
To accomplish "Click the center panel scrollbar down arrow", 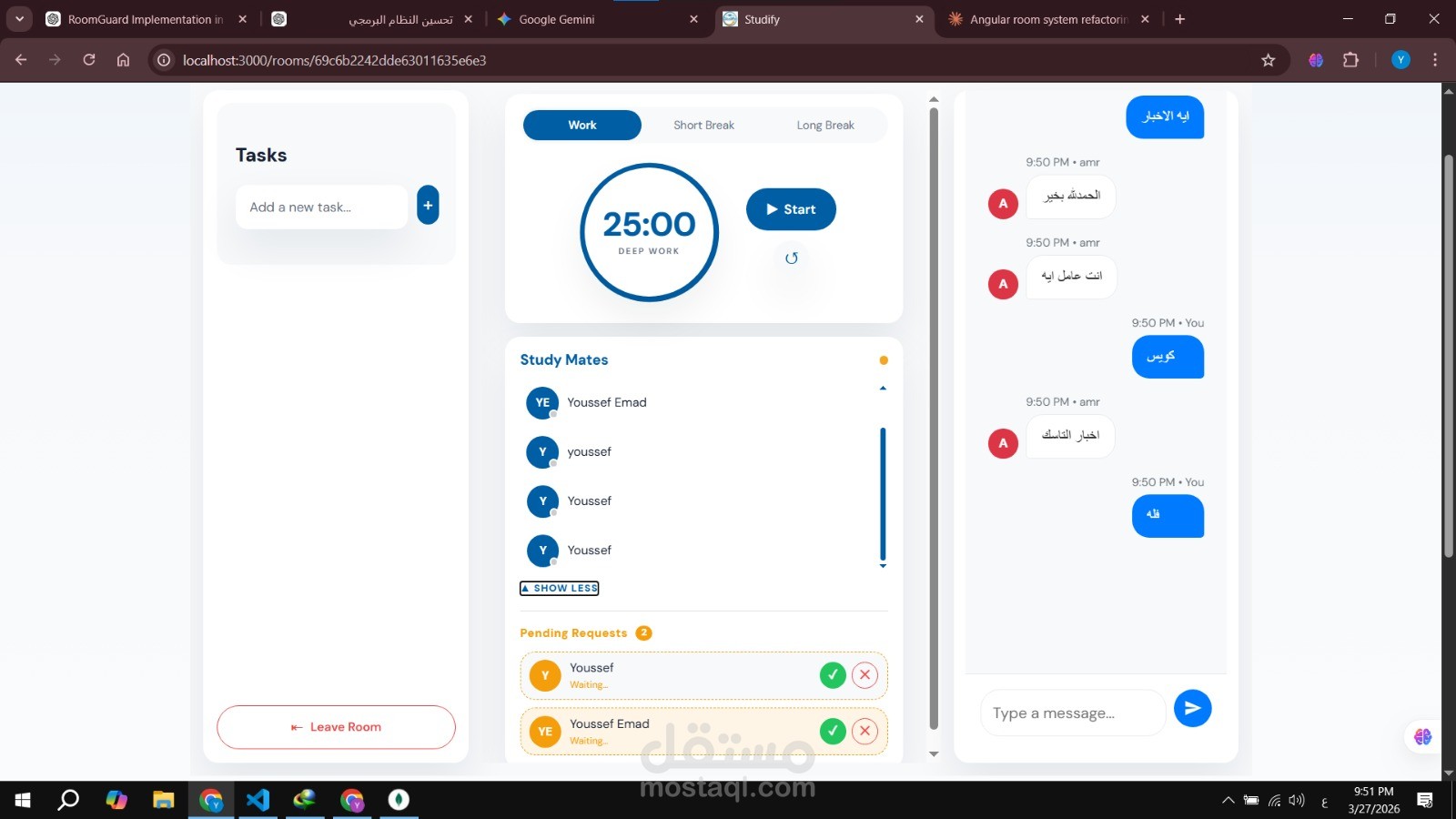I will 934,753.
